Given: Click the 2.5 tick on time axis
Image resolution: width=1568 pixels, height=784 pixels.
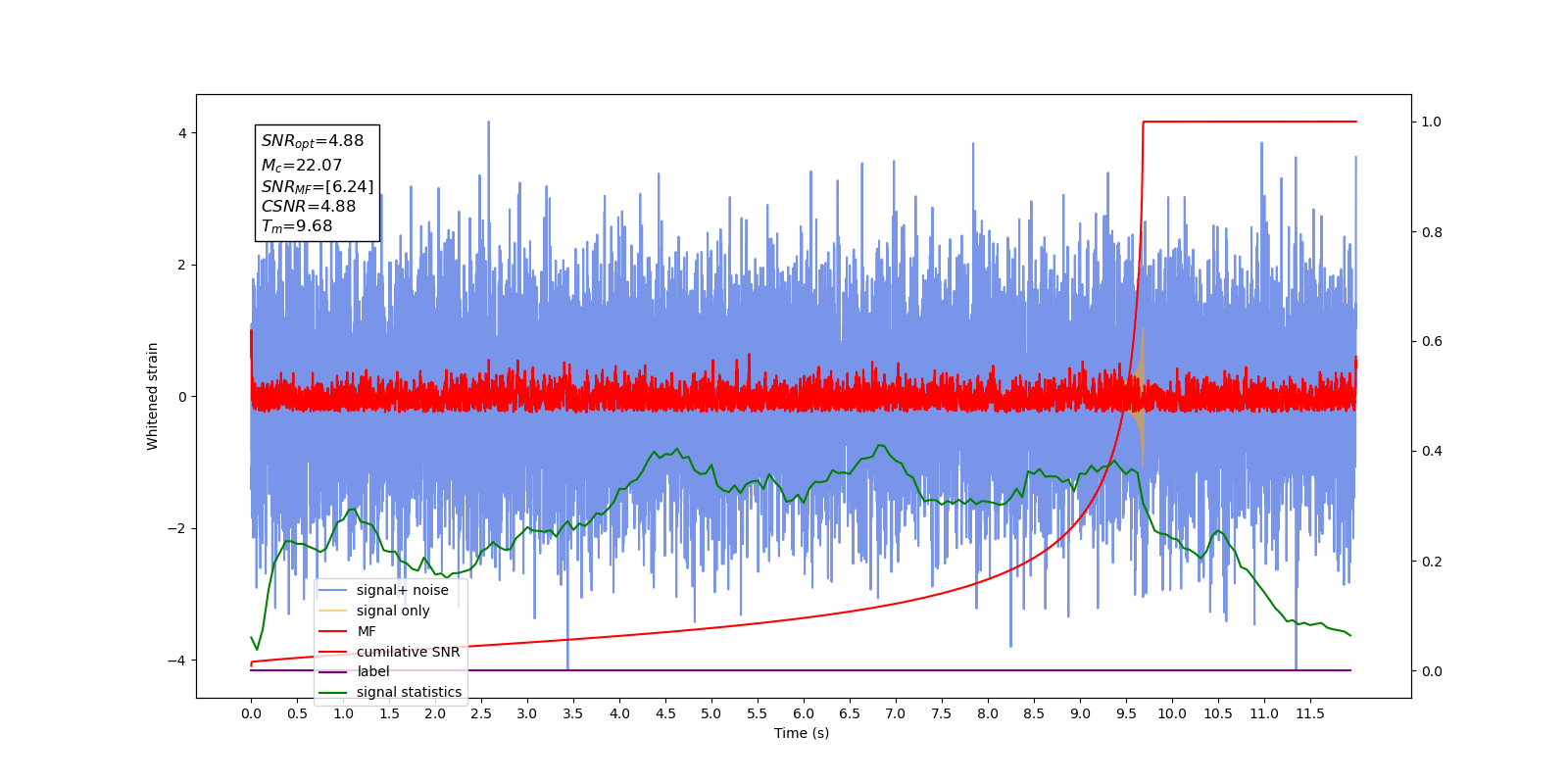Looking at the screenshot, I should 481,713.
